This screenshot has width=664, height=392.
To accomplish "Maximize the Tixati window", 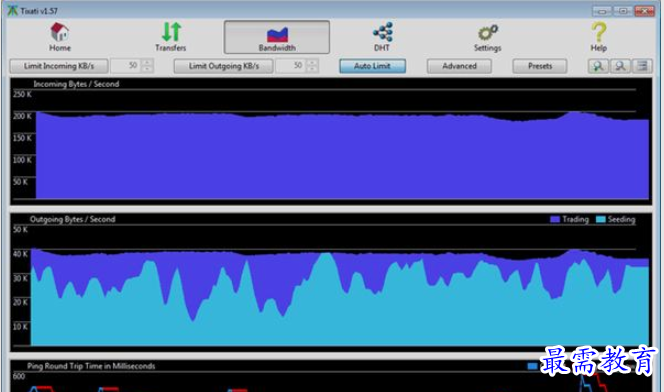I will click(623, 11).
